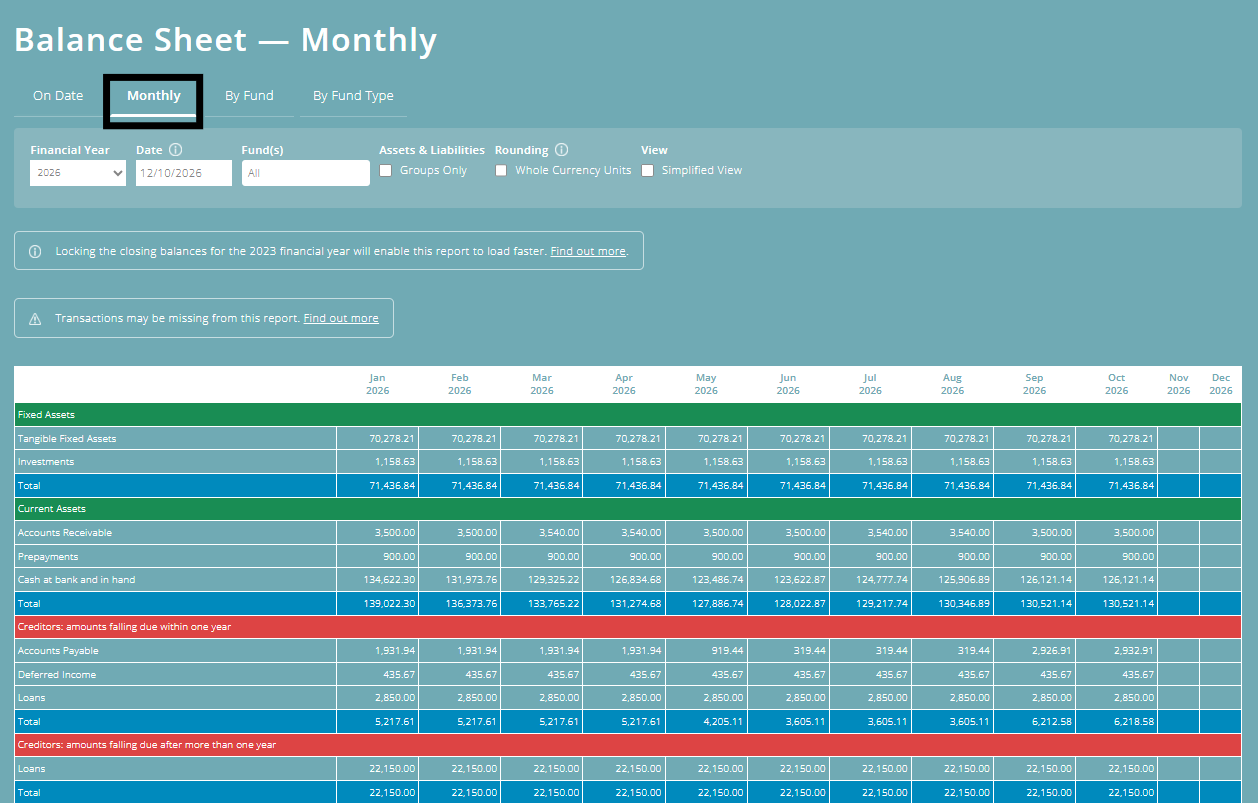Open 'Find out more' link about missing transactions
Image resolution: width=1258 pixels, height=803 pixels.
(341, 318)
